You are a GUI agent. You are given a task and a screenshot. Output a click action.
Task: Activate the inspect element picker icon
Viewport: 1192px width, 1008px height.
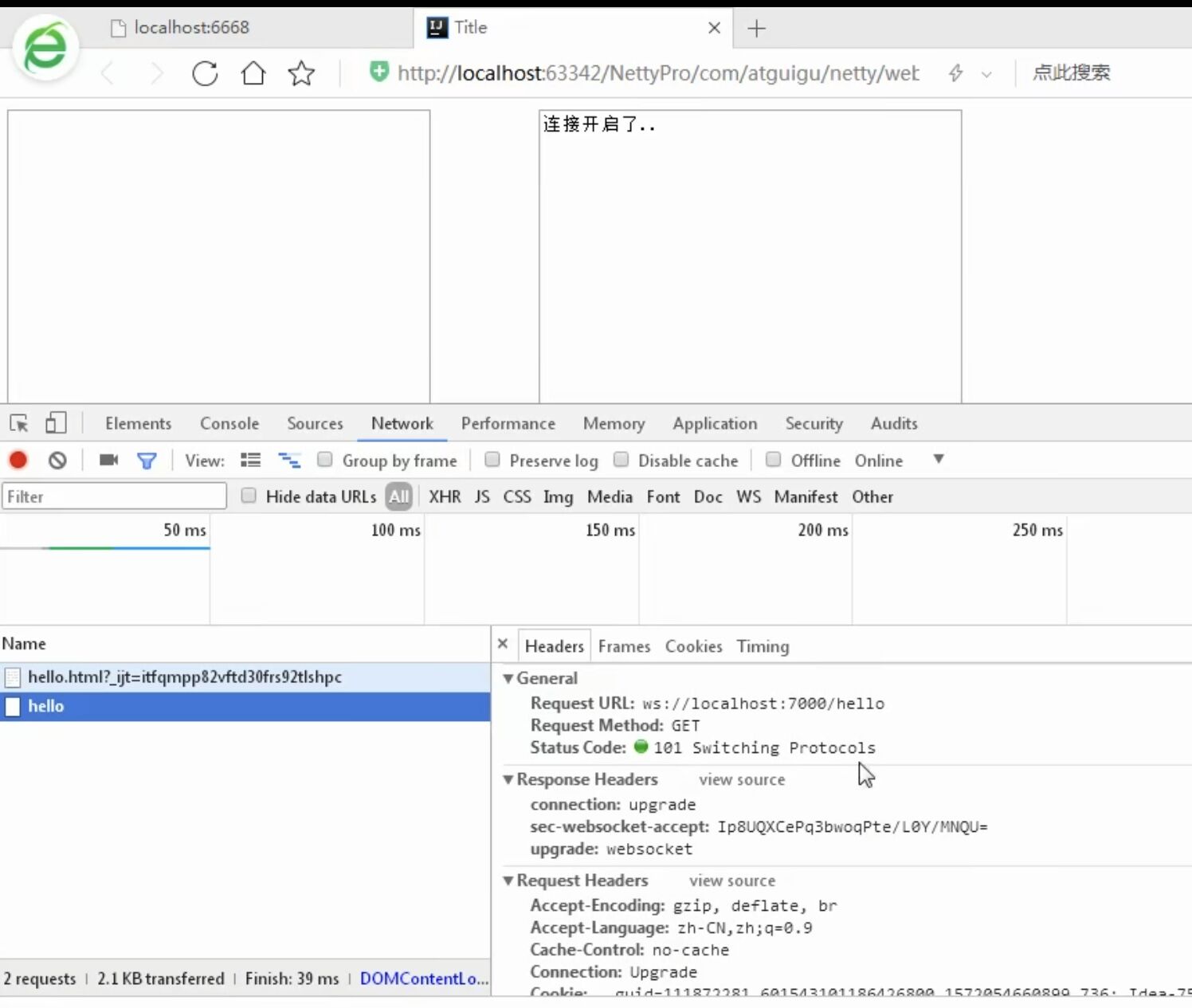coord(19,423)
